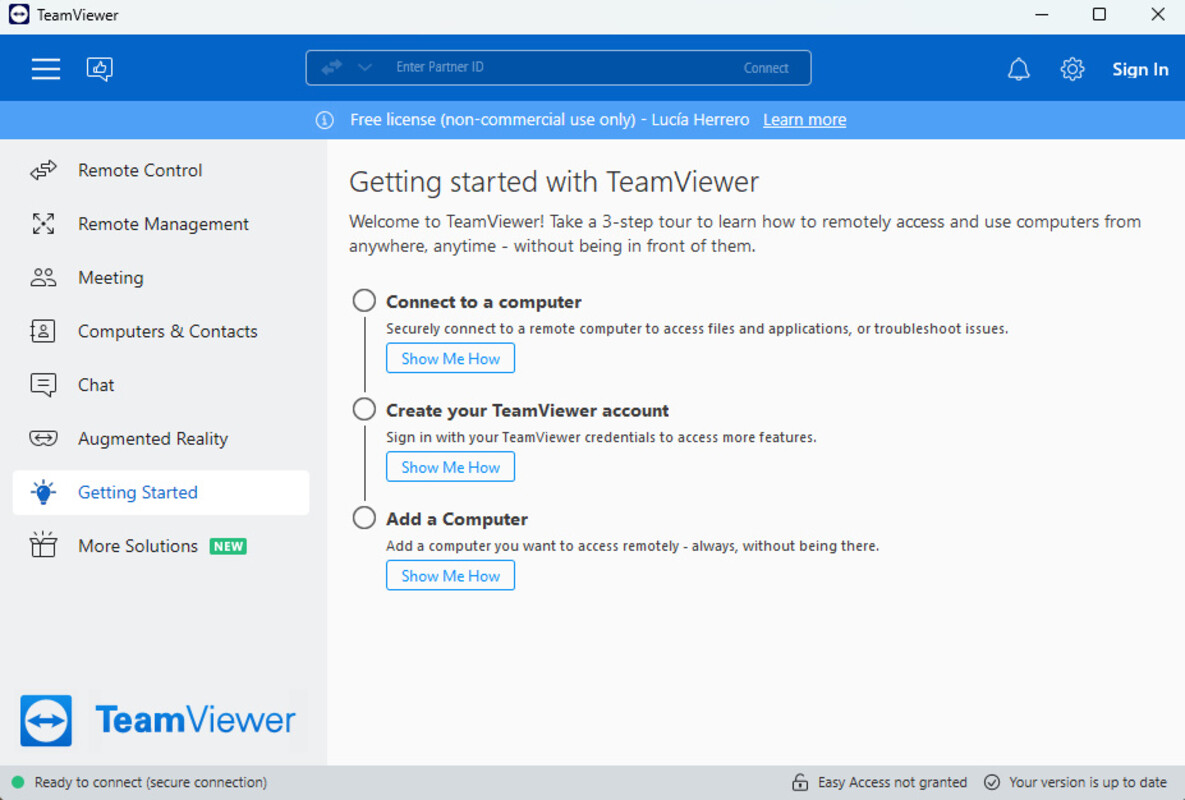Go to the Meeting section

click(110, 278)
